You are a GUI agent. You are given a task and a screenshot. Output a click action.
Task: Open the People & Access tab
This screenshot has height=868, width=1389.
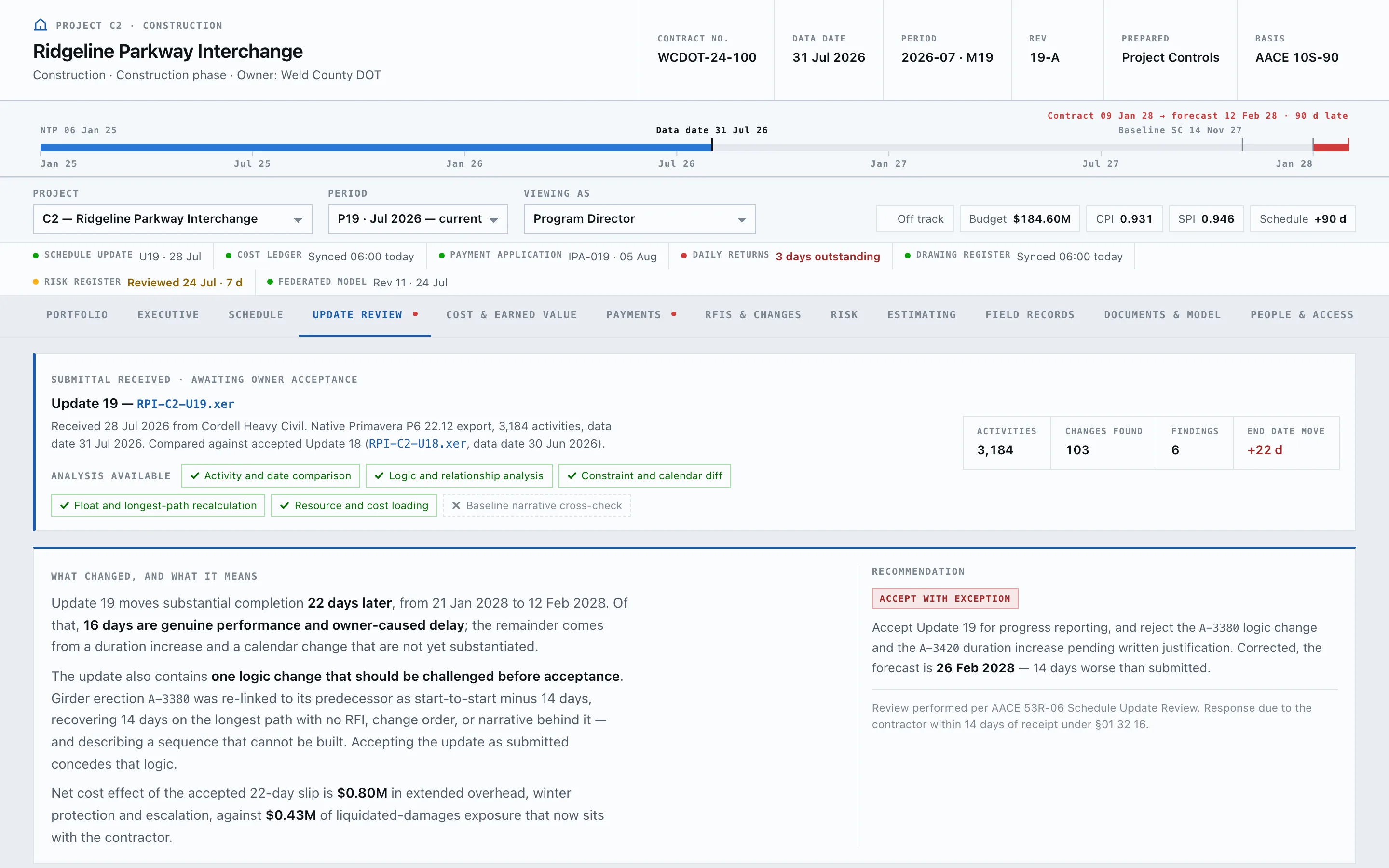coord(1302,315)
